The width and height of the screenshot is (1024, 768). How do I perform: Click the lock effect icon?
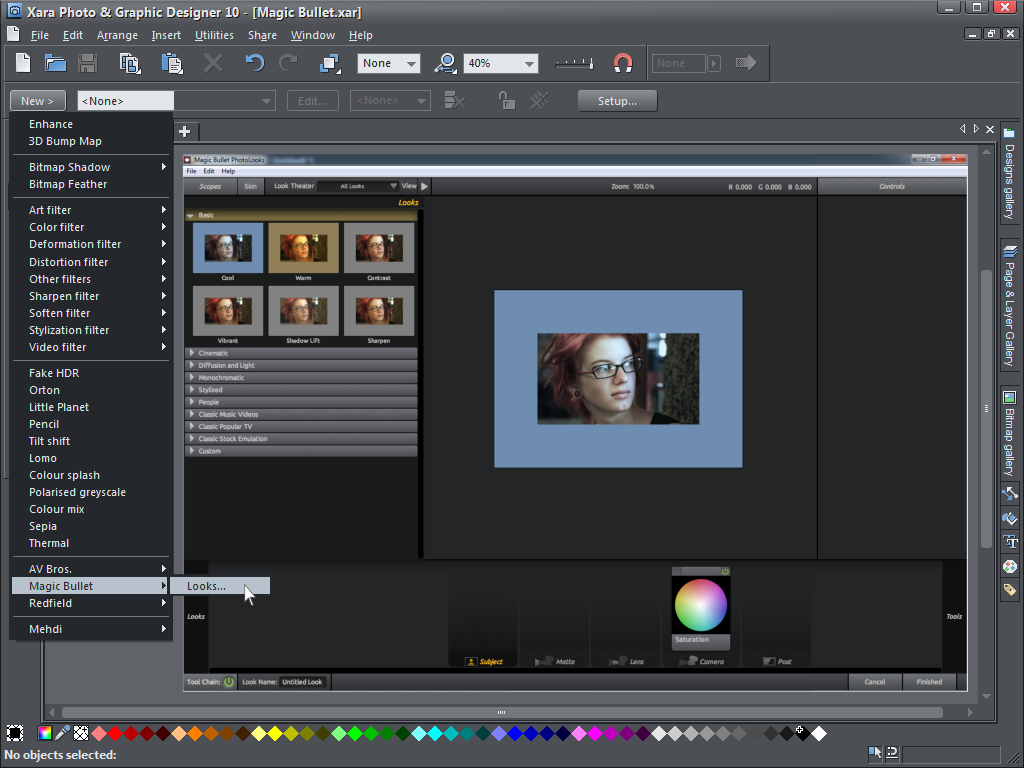[506, 101]
